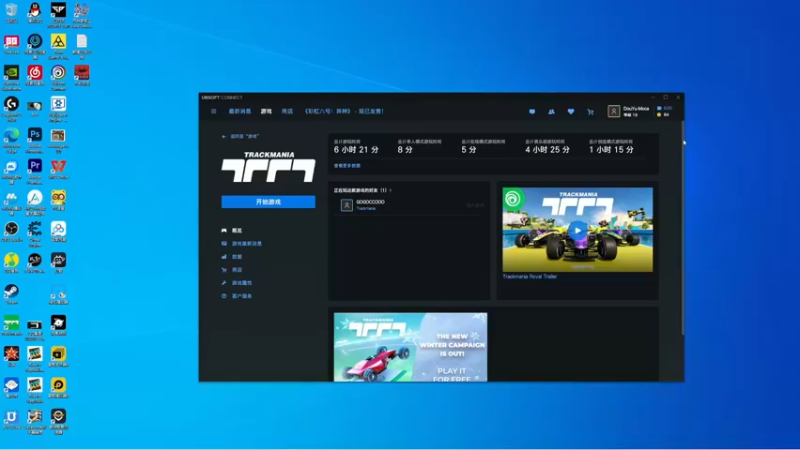Click the sidebar store cart icon
Screen dimensions: 800x450
click(x=224, y=270)
